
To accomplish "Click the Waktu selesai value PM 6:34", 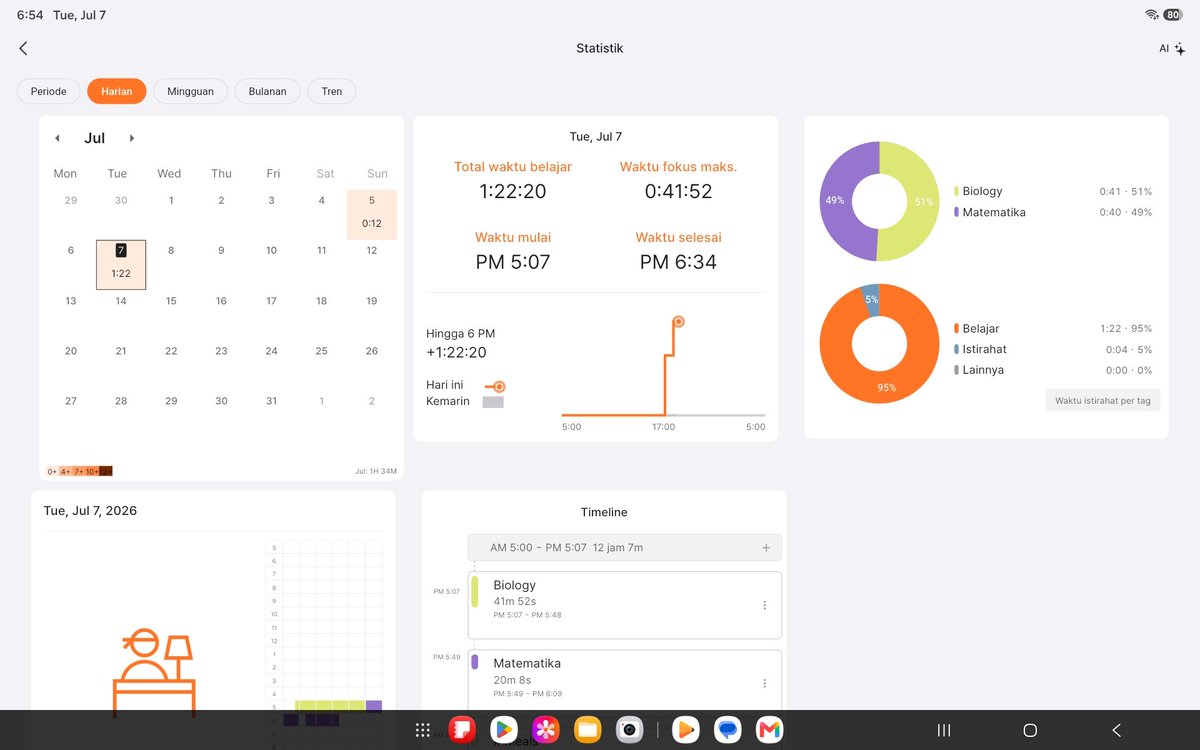I will pyautogui.click(x=678, y=262).
